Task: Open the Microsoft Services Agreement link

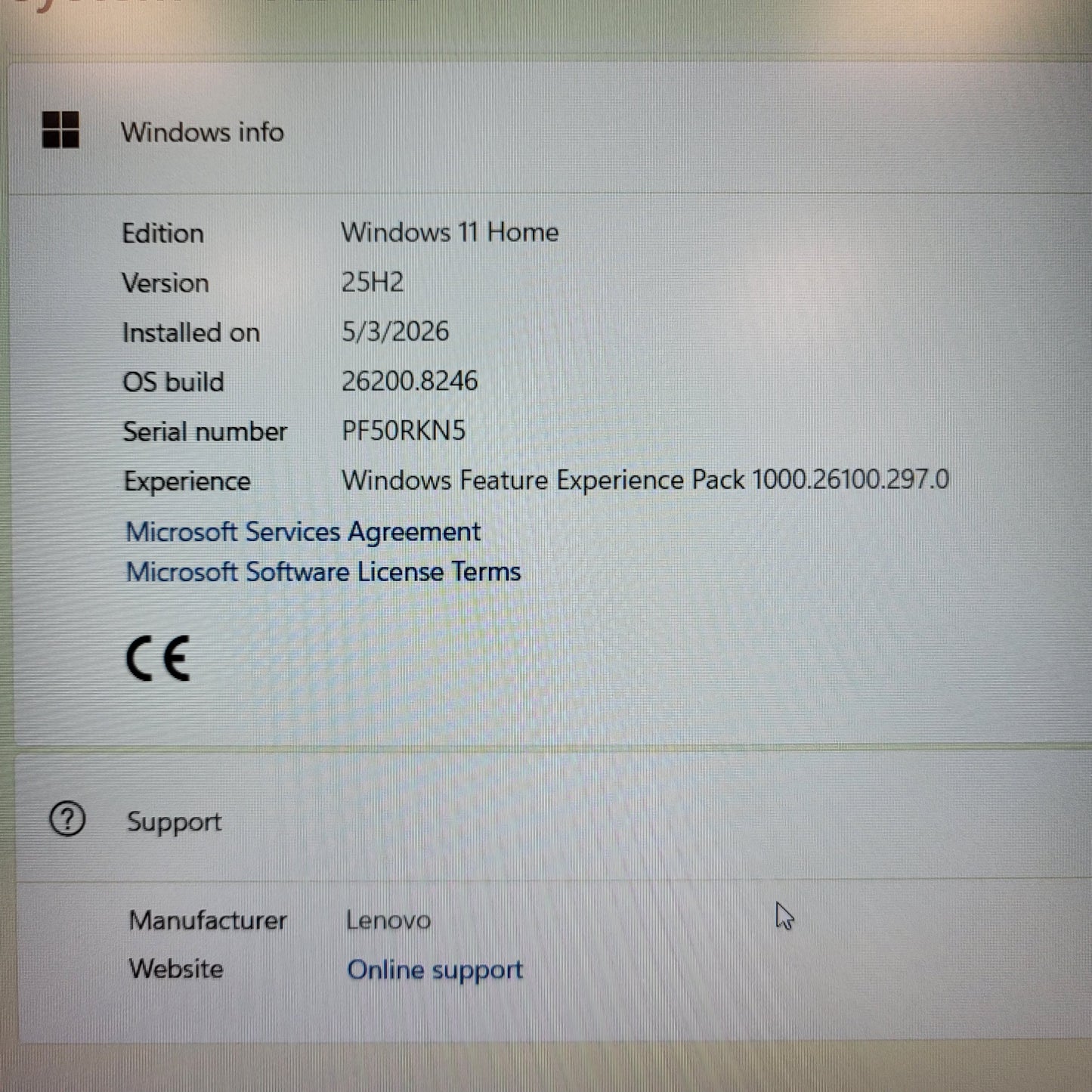Action: (x=303, y=532)
